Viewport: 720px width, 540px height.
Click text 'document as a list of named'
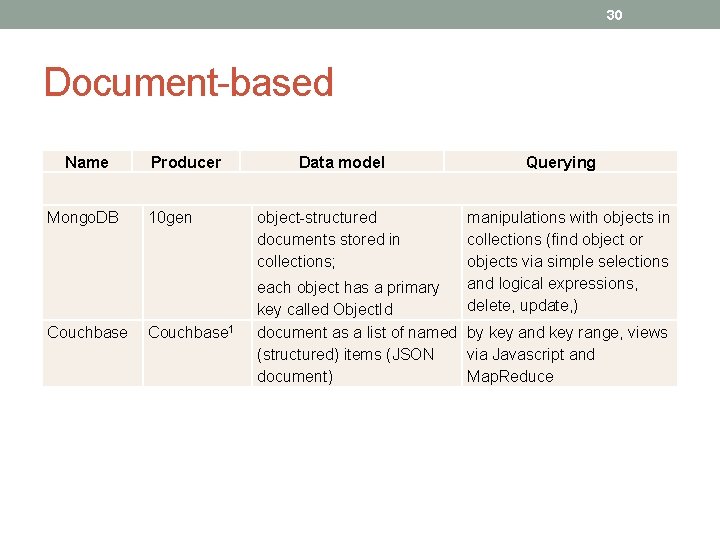coord(357,332)
